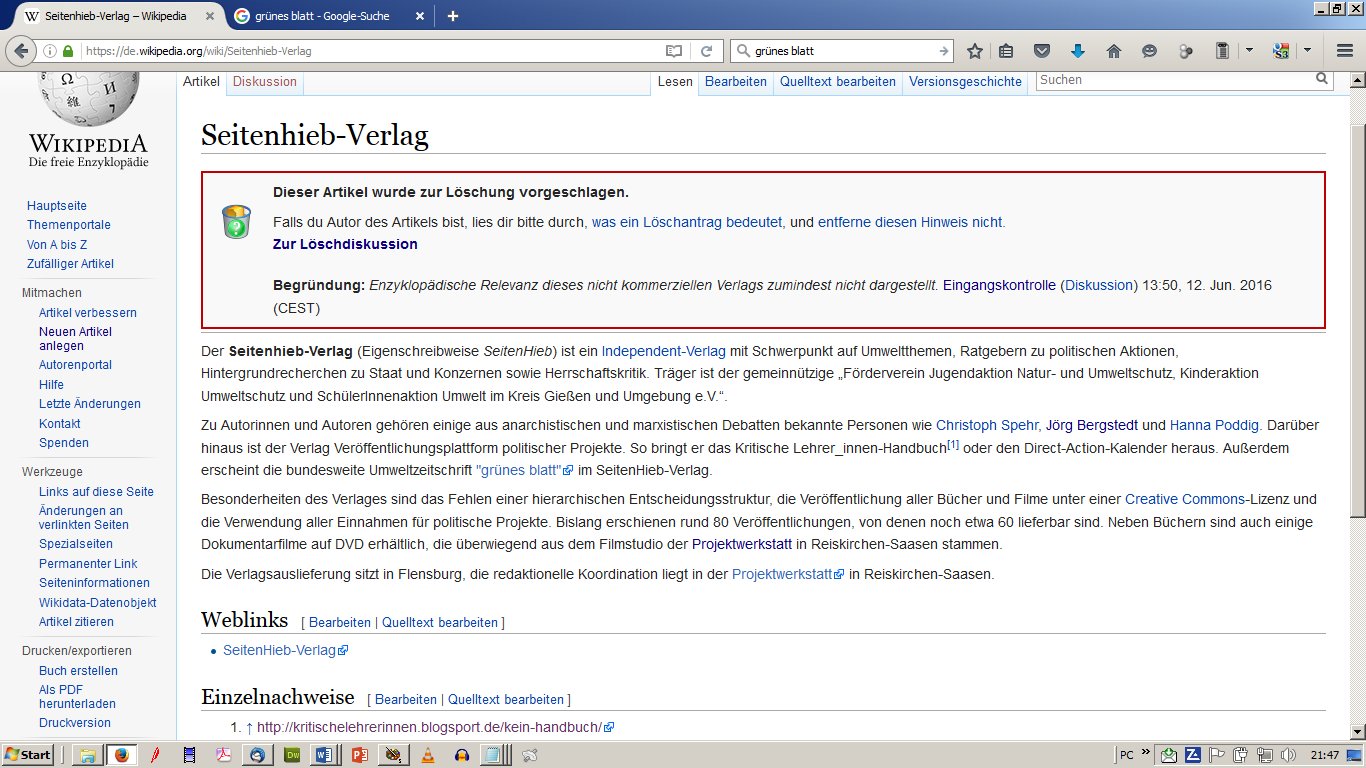Viewport: 1366px width, 768px height.
Task: Click the Wikipedia search magnifier icon
Action: 1323,79
